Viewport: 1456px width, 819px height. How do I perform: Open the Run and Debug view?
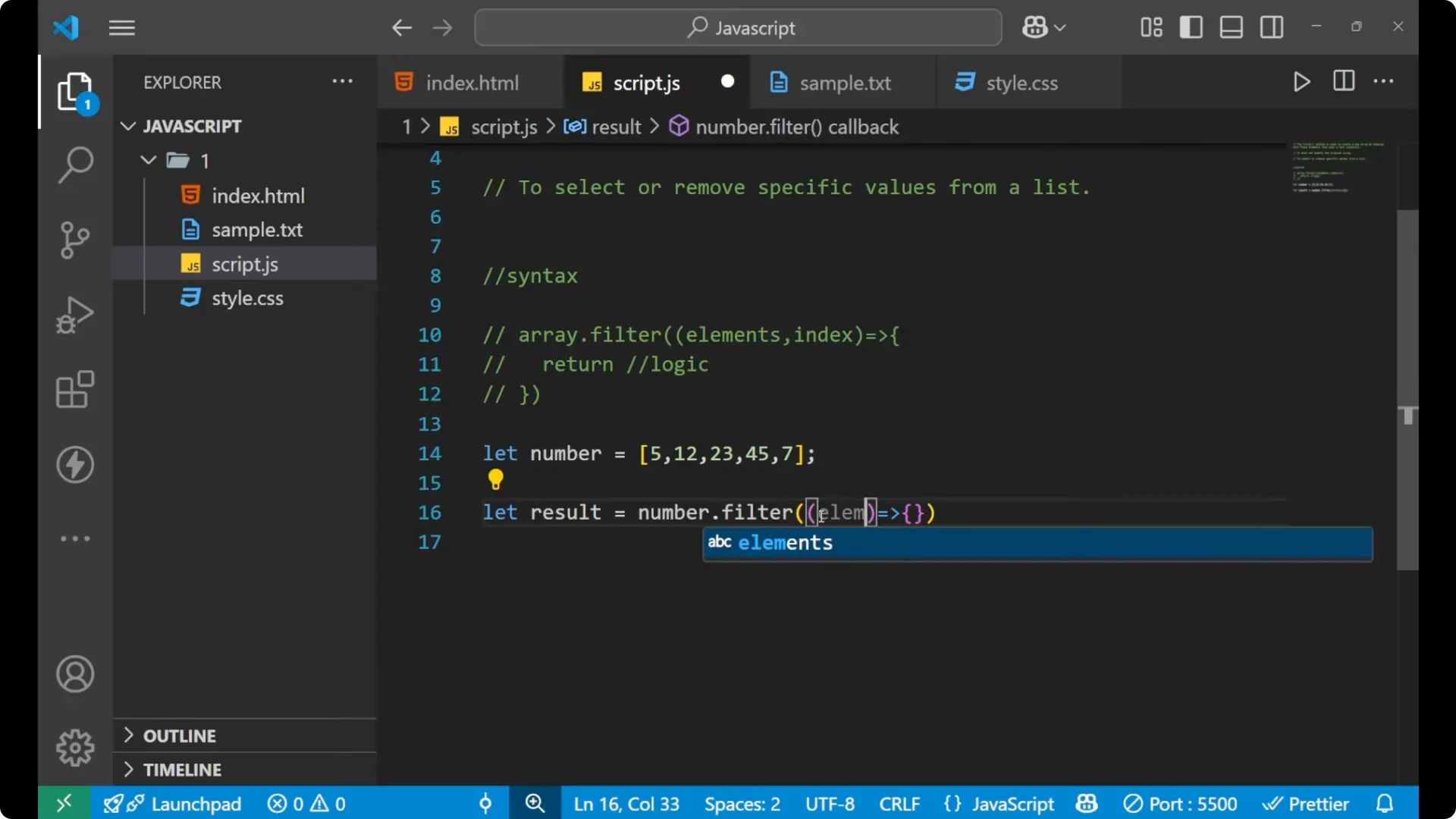click(x=74, y=315)
